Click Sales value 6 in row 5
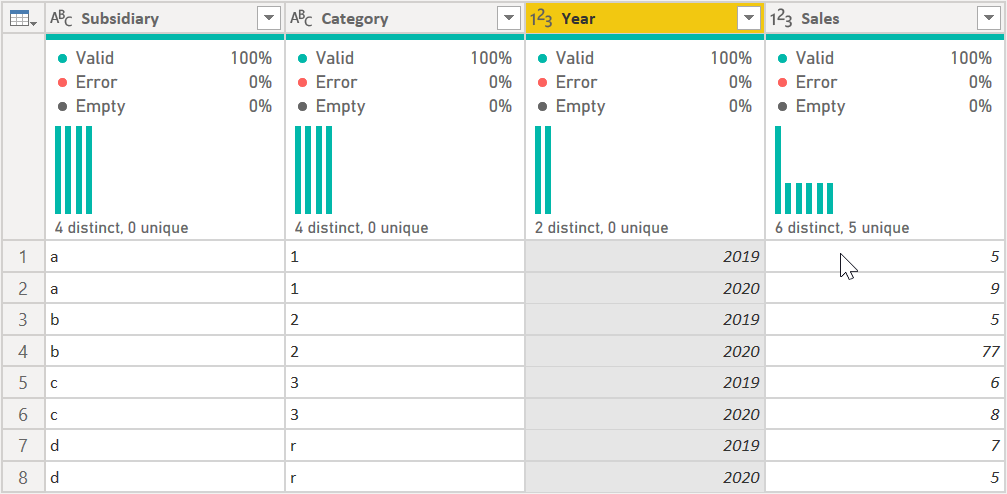The width and height of the screenshot is (1007, 494). click(886, 382)
